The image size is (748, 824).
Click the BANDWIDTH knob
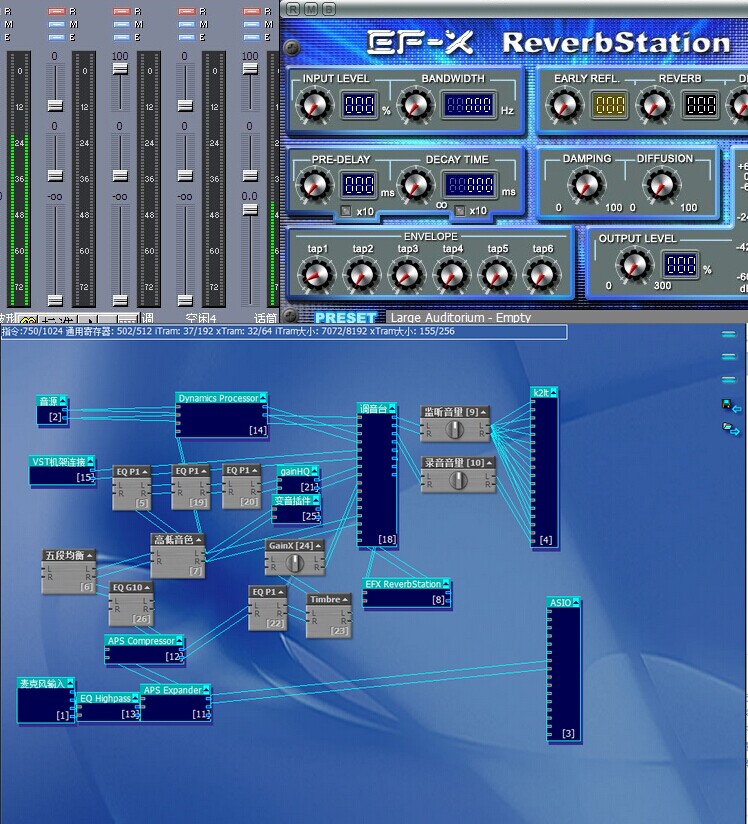416,106
